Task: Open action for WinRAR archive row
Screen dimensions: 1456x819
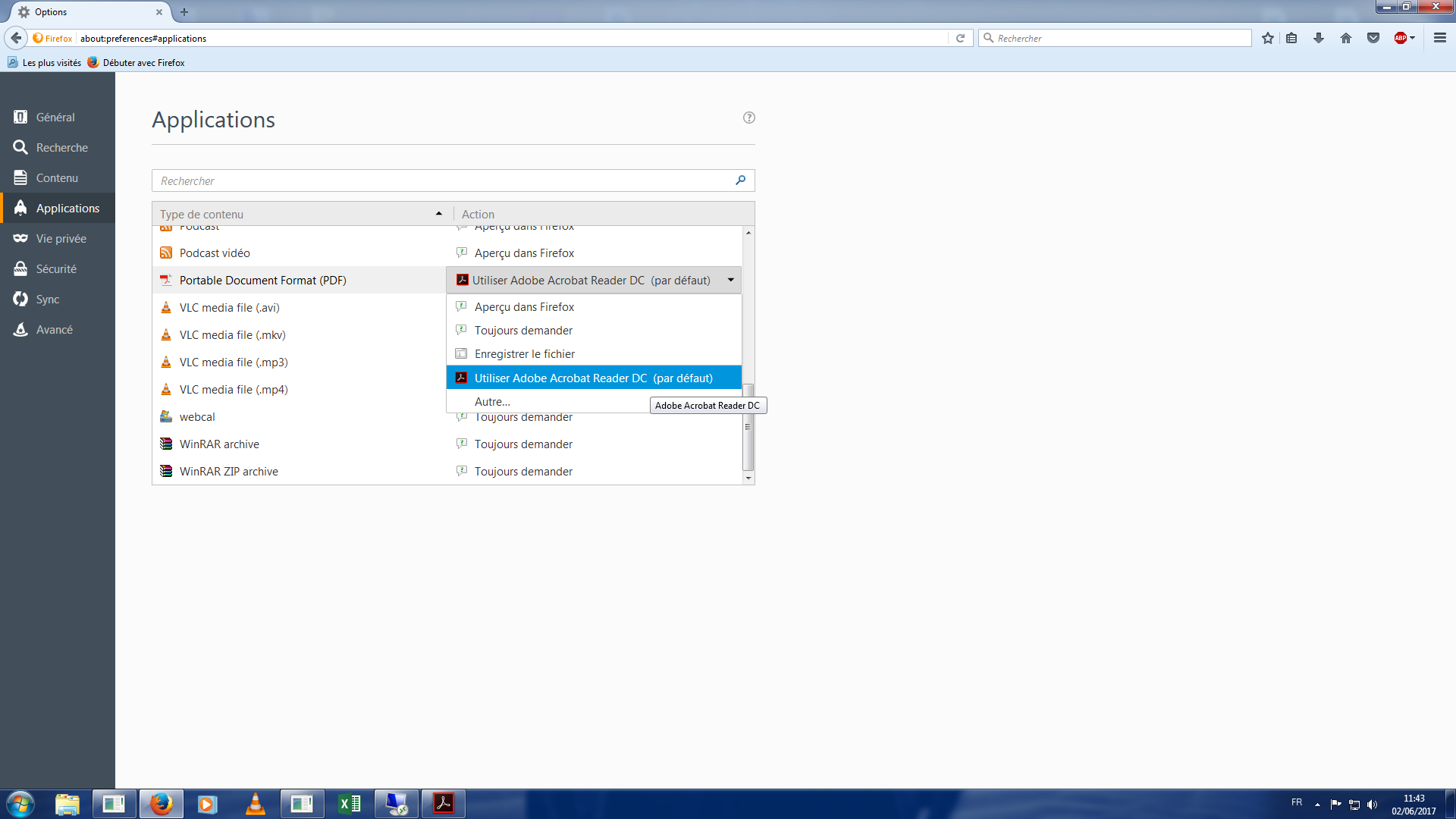Action: (594, 444)
